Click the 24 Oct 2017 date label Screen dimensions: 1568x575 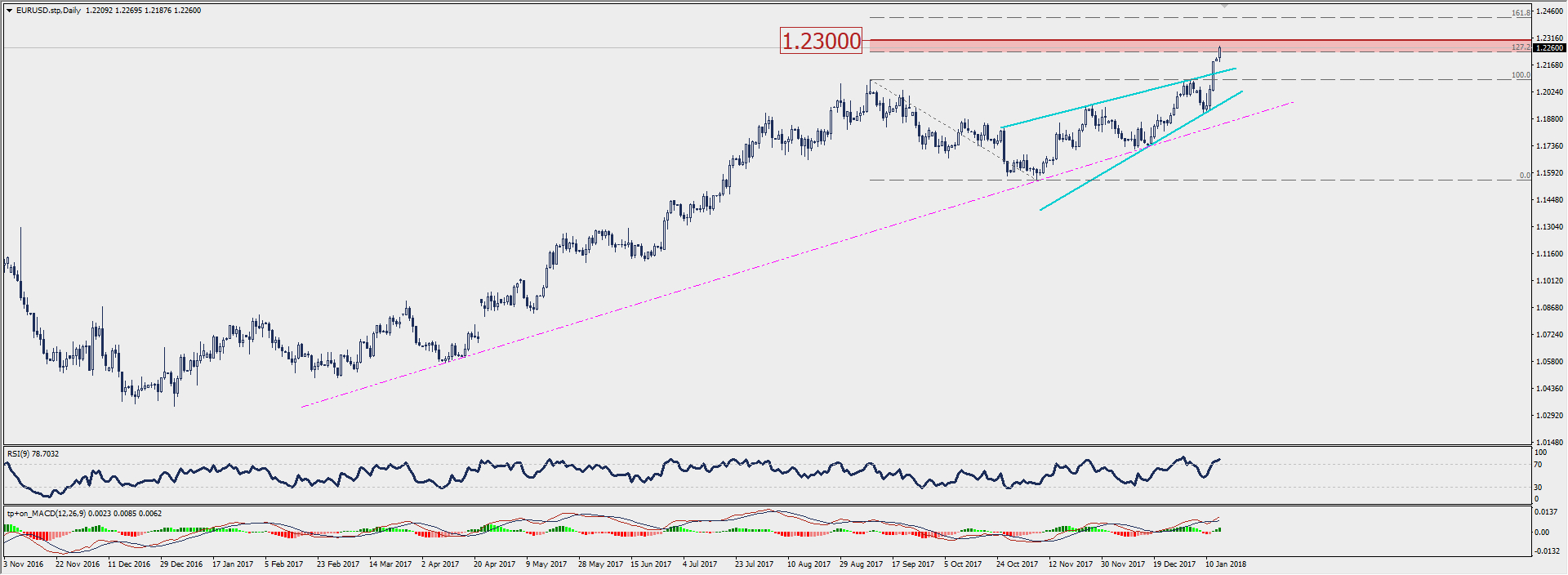(x=1017, y=564)
